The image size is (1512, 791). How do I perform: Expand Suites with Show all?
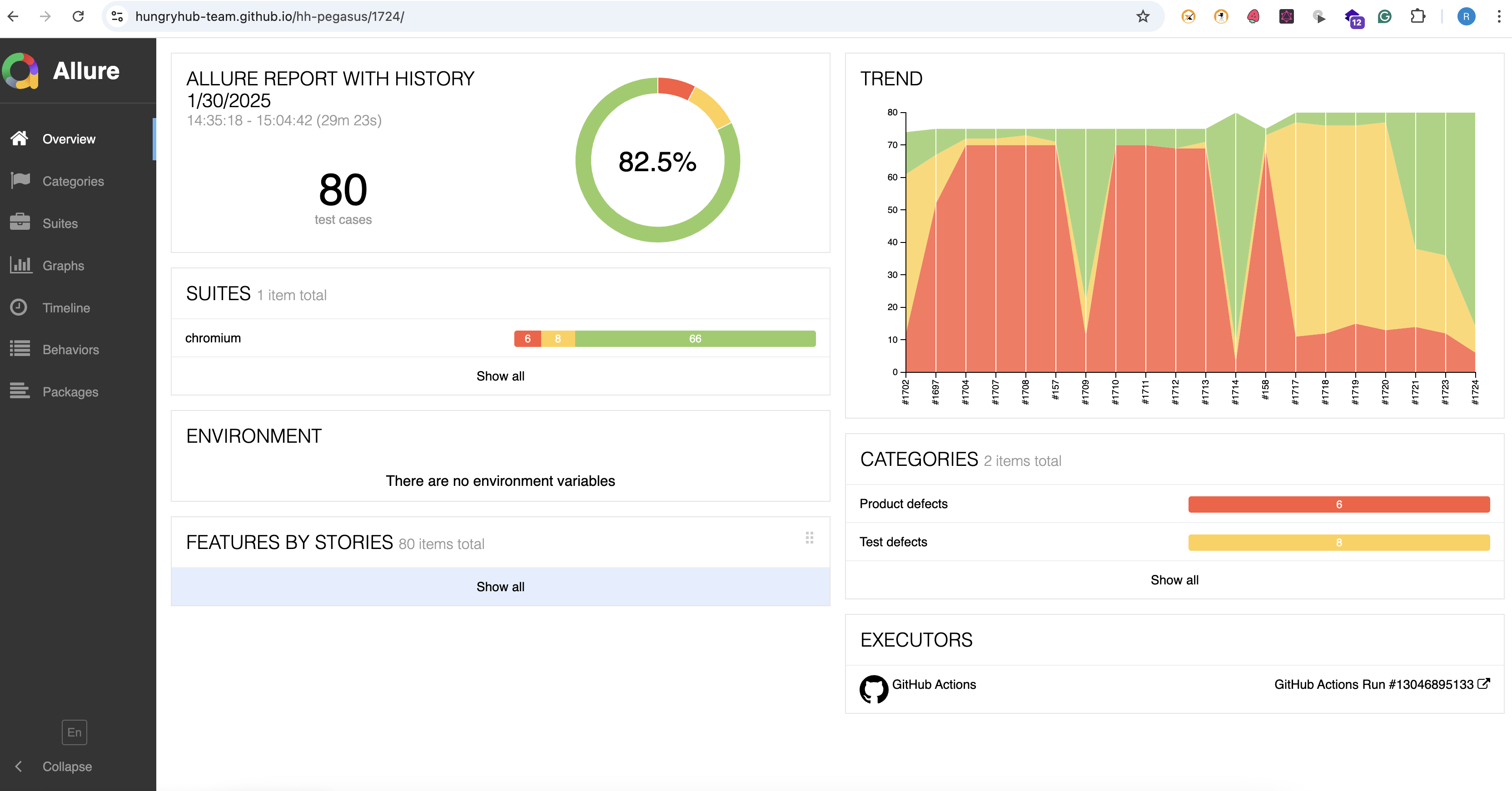click(500, 376)
